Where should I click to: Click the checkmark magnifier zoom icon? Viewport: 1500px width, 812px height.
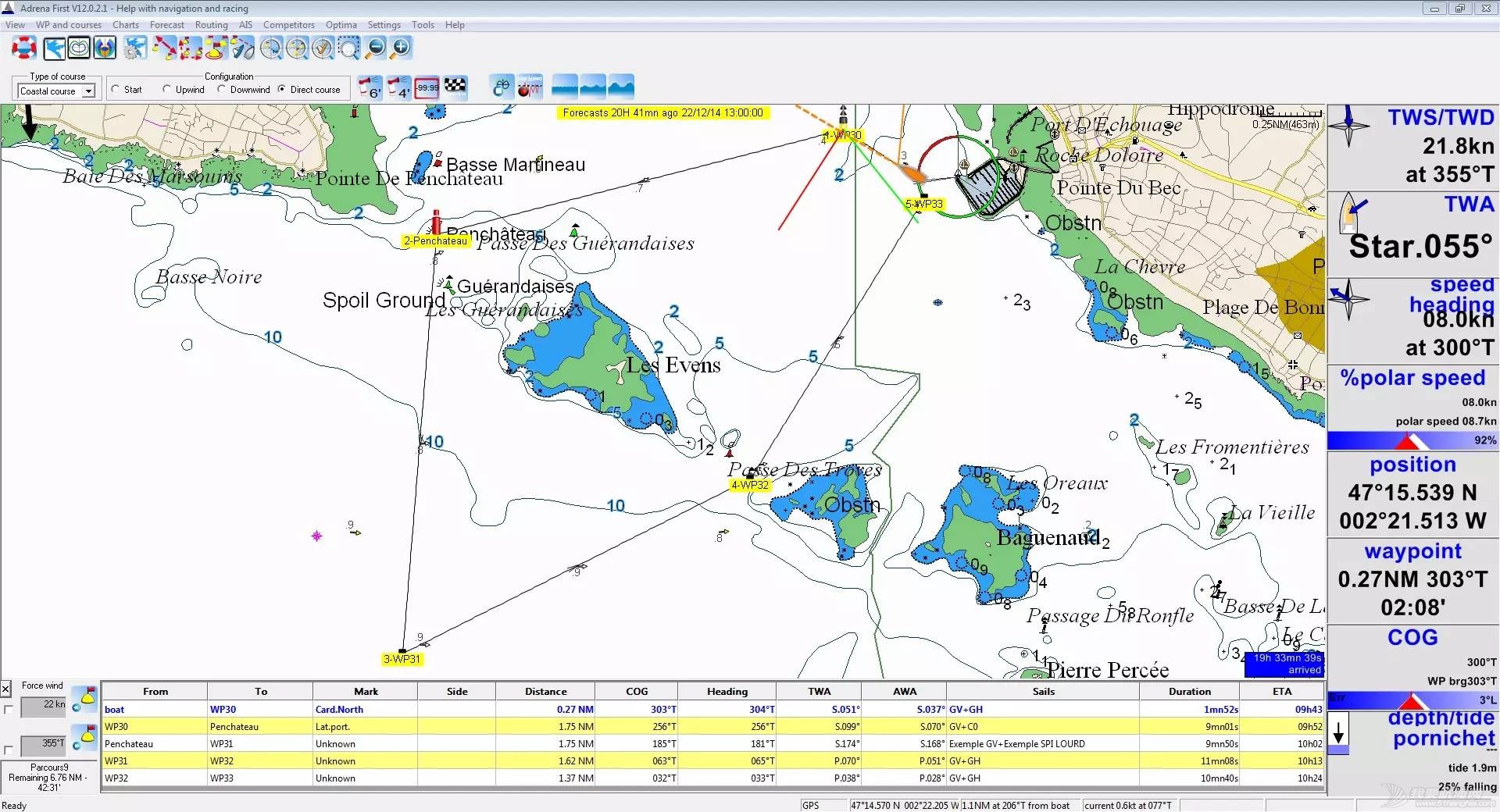323,48
